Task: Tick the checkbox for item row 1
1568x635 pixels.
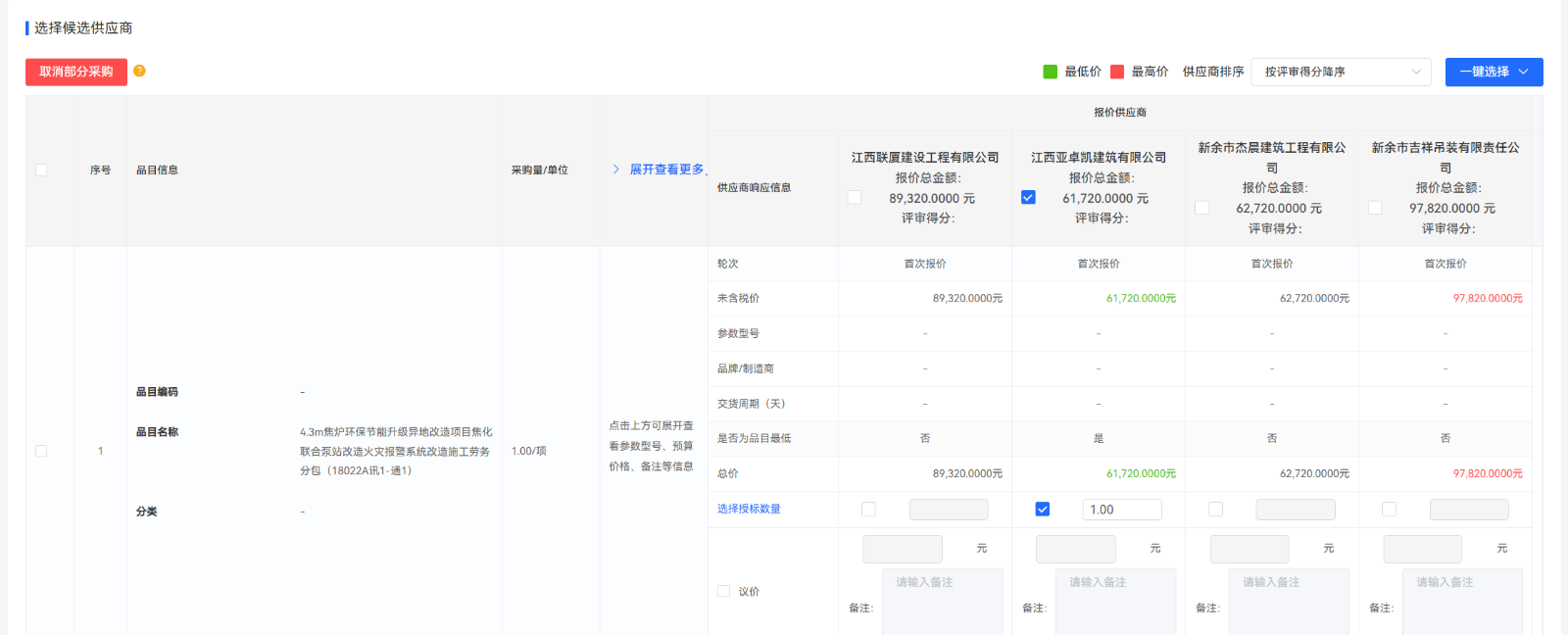Action: pyautogui.click(x=41, y=451)
